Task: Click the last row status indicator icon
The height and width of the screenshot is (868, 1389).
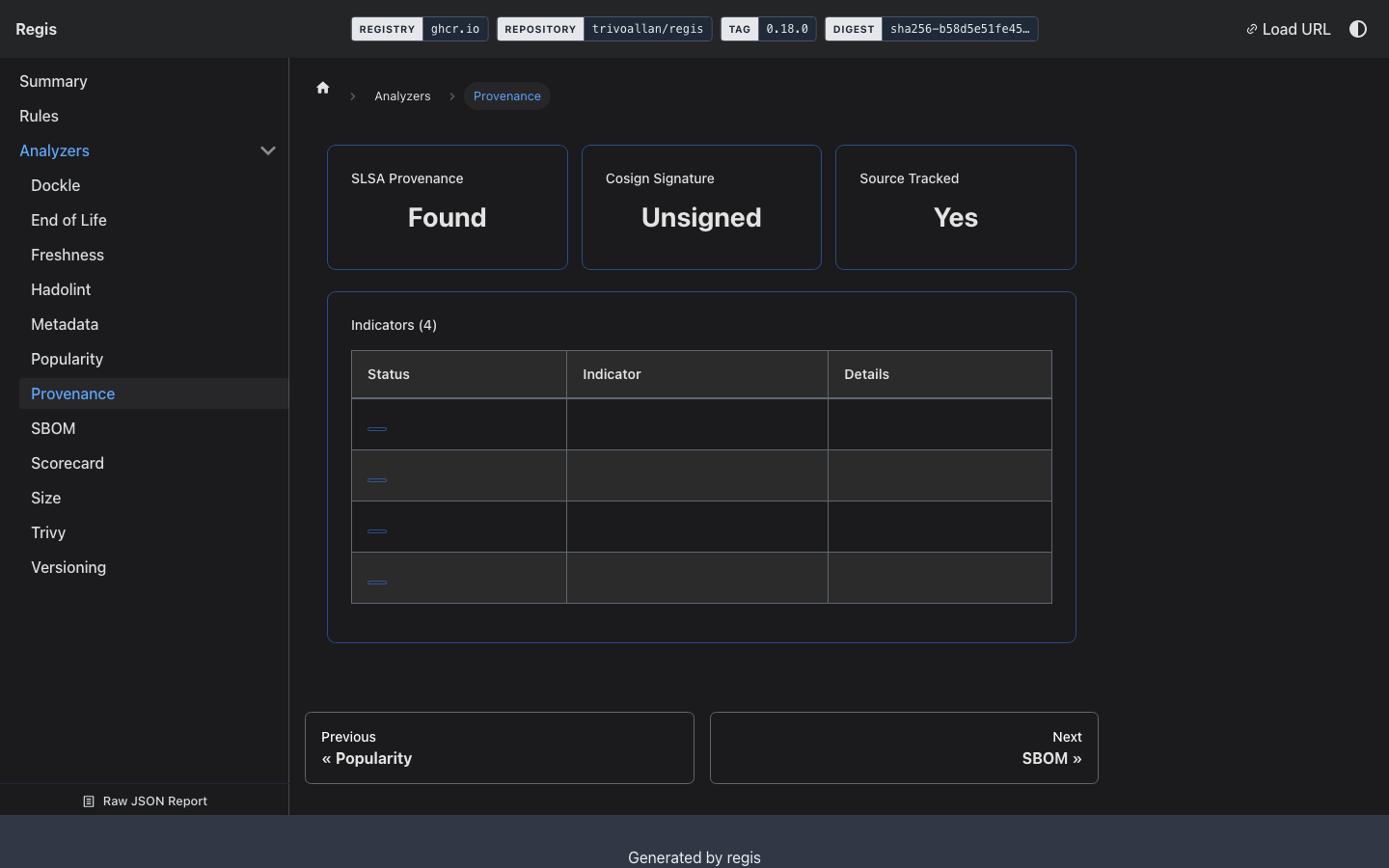Action: click(x=377, y=583)
